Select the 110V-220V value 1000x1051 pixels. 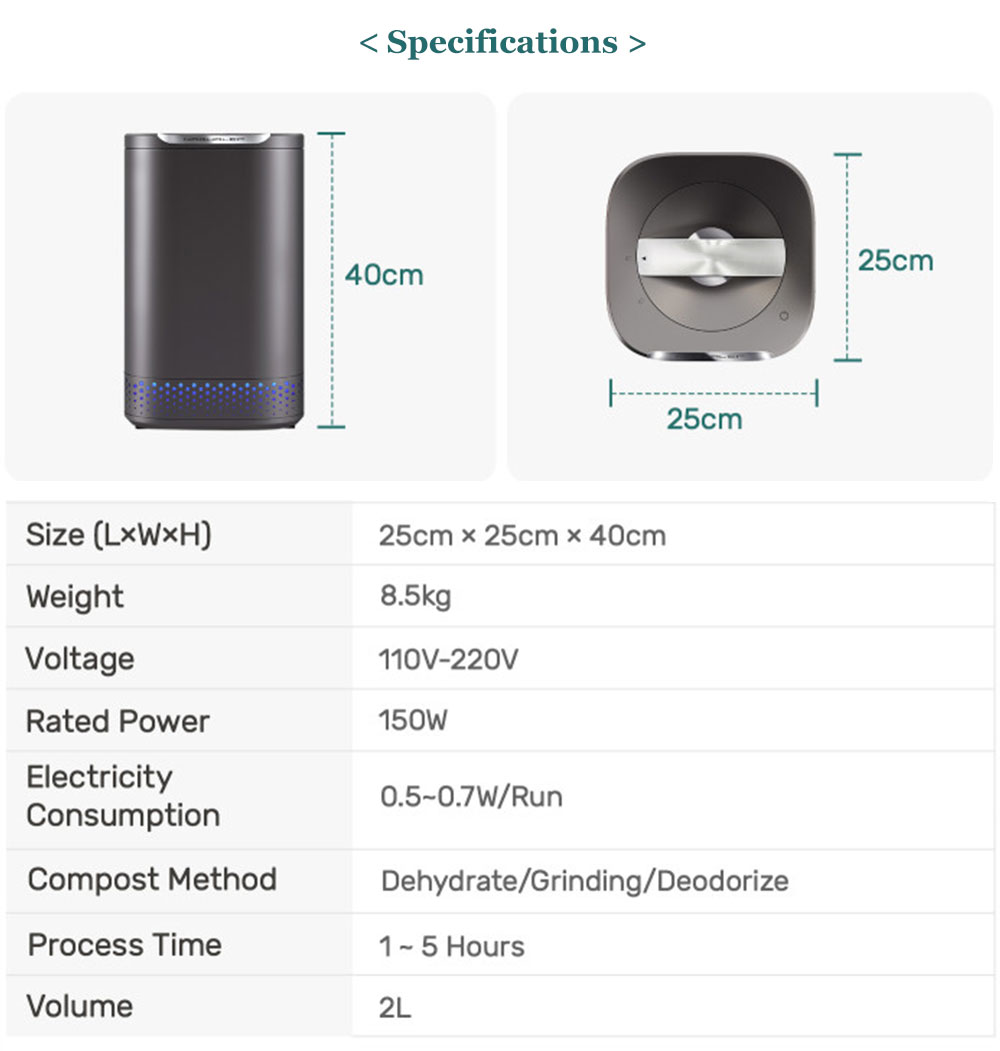(x=448, y=660)
